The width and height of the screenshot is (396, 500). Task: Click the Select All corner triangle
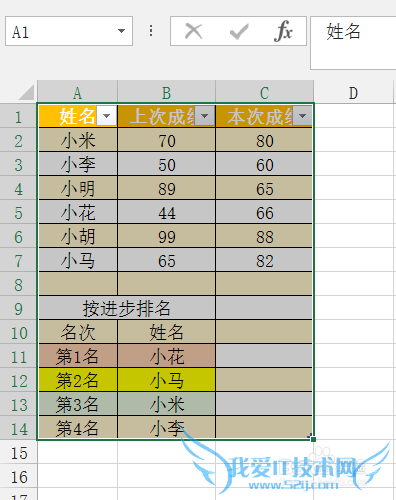(x=26, y=92)
